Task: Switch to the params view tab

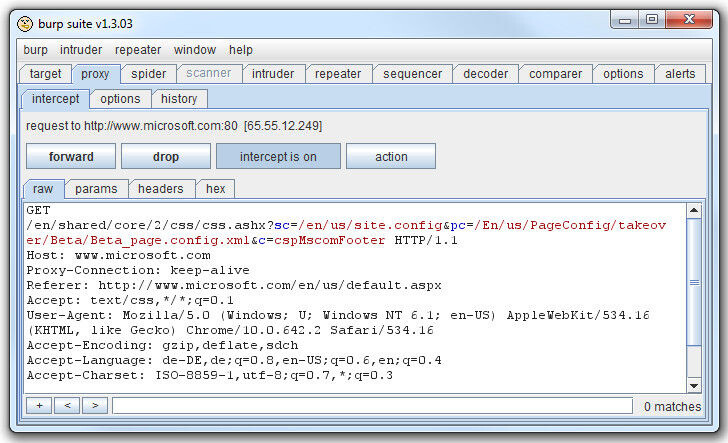Action: [96, 189]
